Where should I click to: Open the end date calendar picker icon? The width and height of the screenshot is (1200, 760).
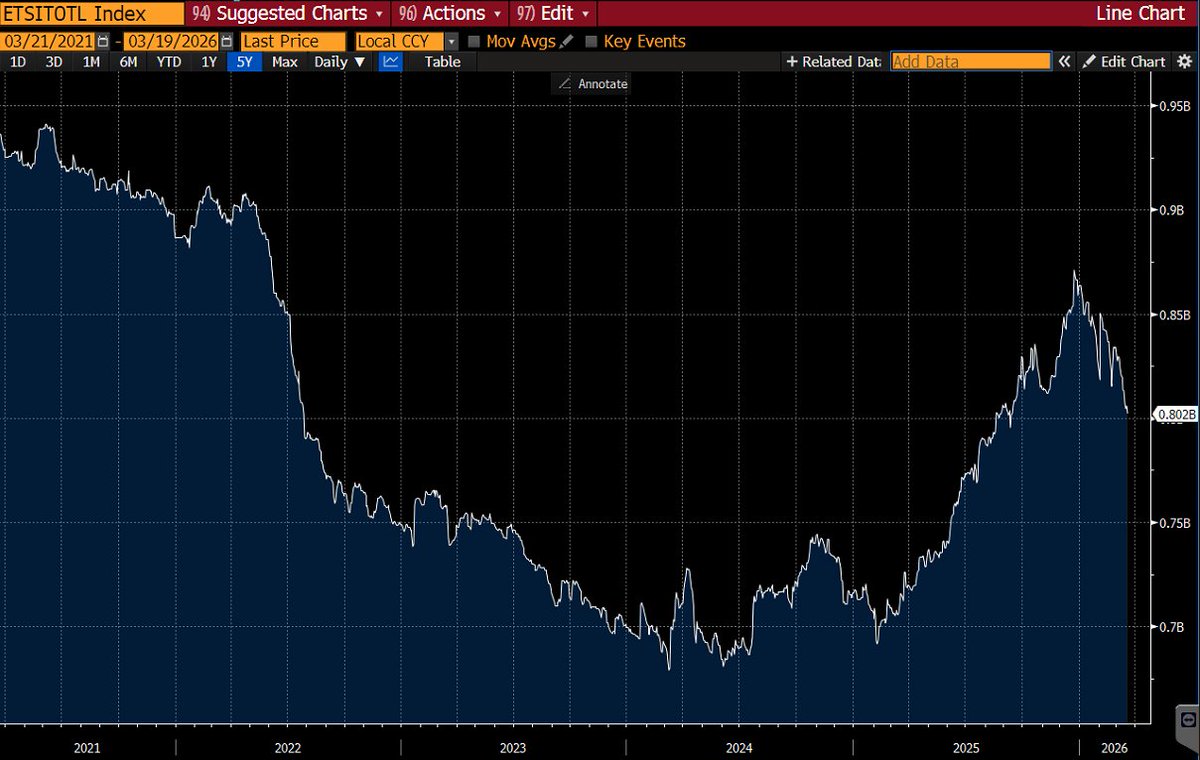(x=225, y=42)
